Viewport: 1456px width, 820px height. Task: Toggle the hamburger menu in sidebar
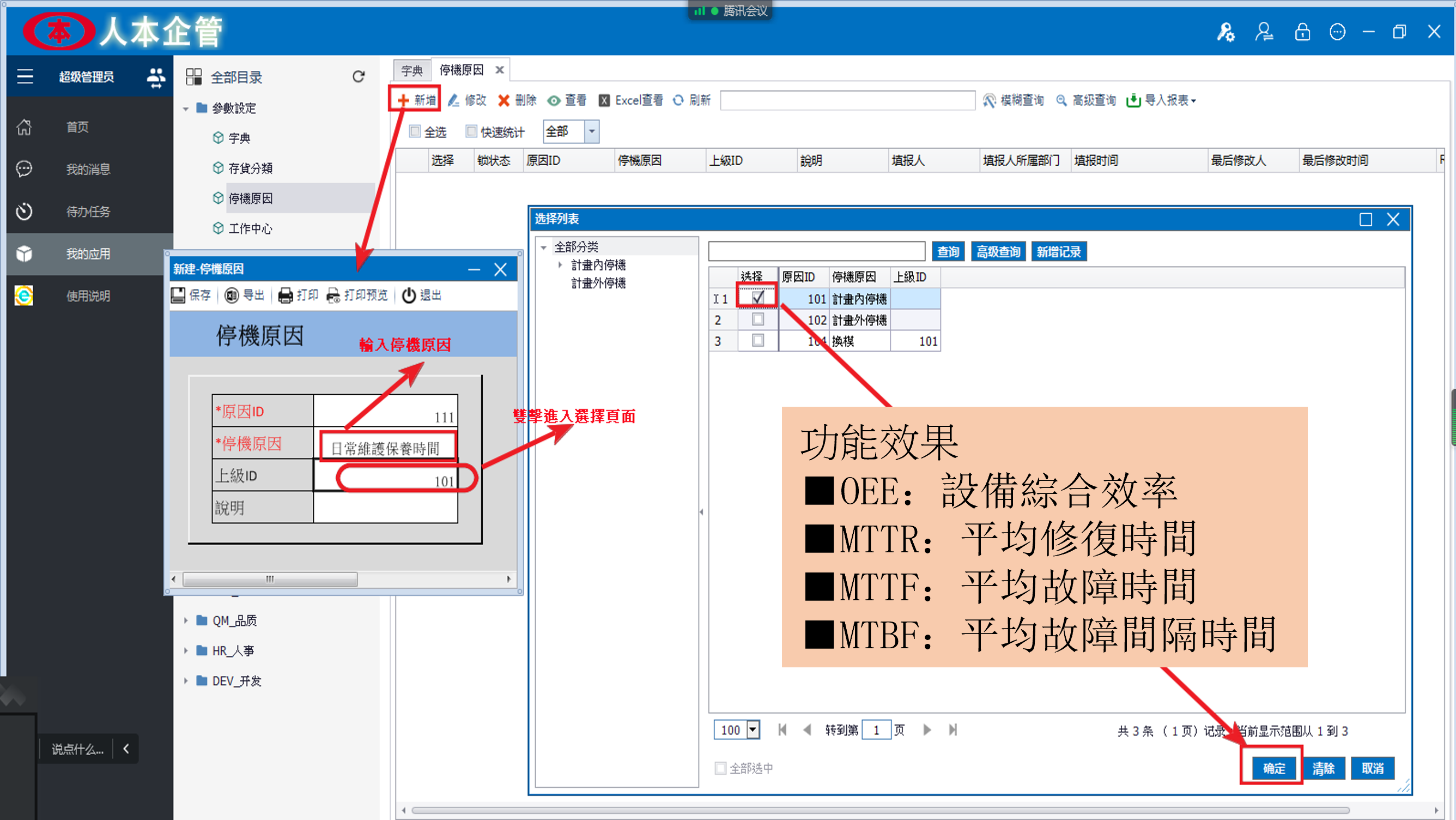(x=25, y=76)
